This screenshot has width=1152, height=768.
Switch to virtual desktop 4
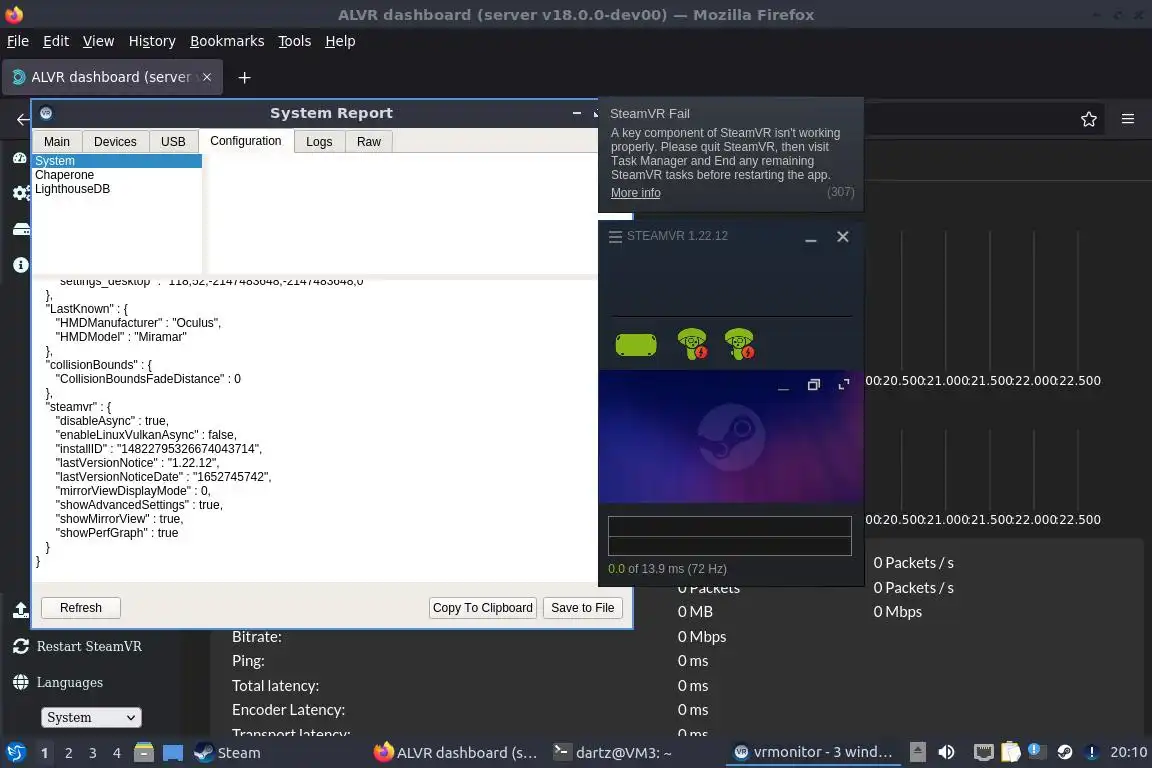117,753
